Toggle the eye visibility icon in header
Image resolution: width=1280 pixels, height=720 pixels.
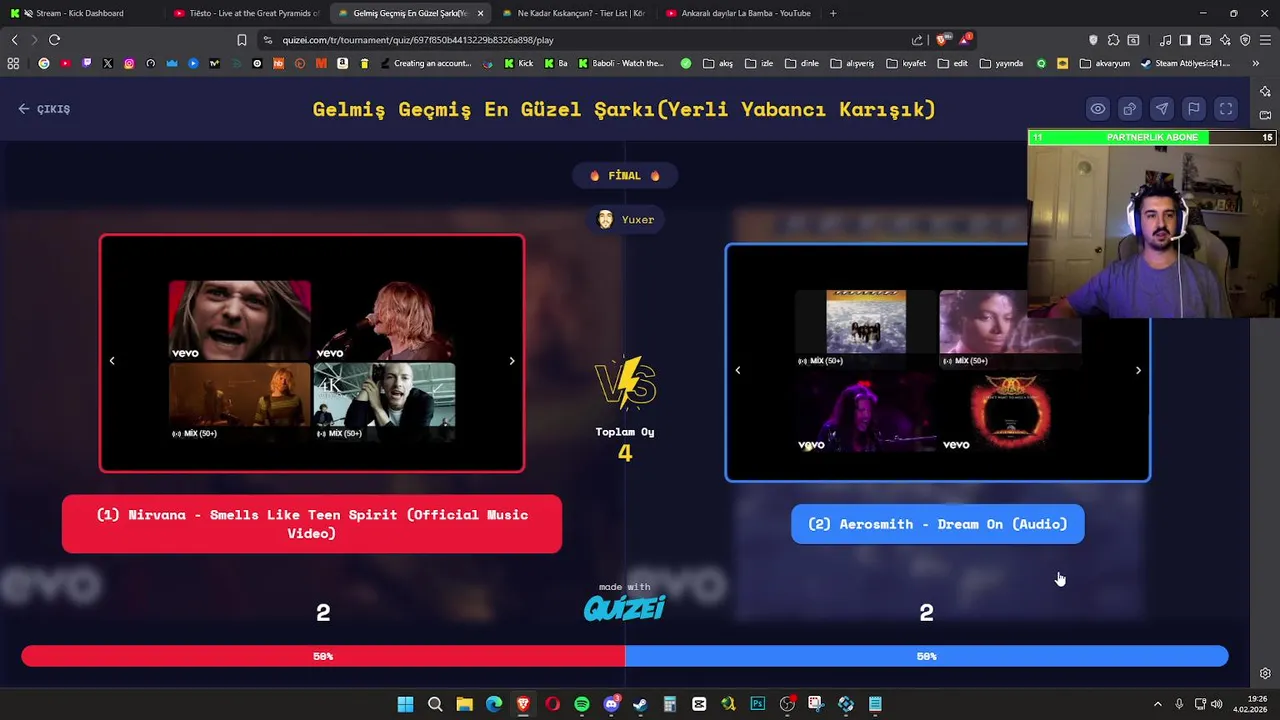pos(1098,109)
